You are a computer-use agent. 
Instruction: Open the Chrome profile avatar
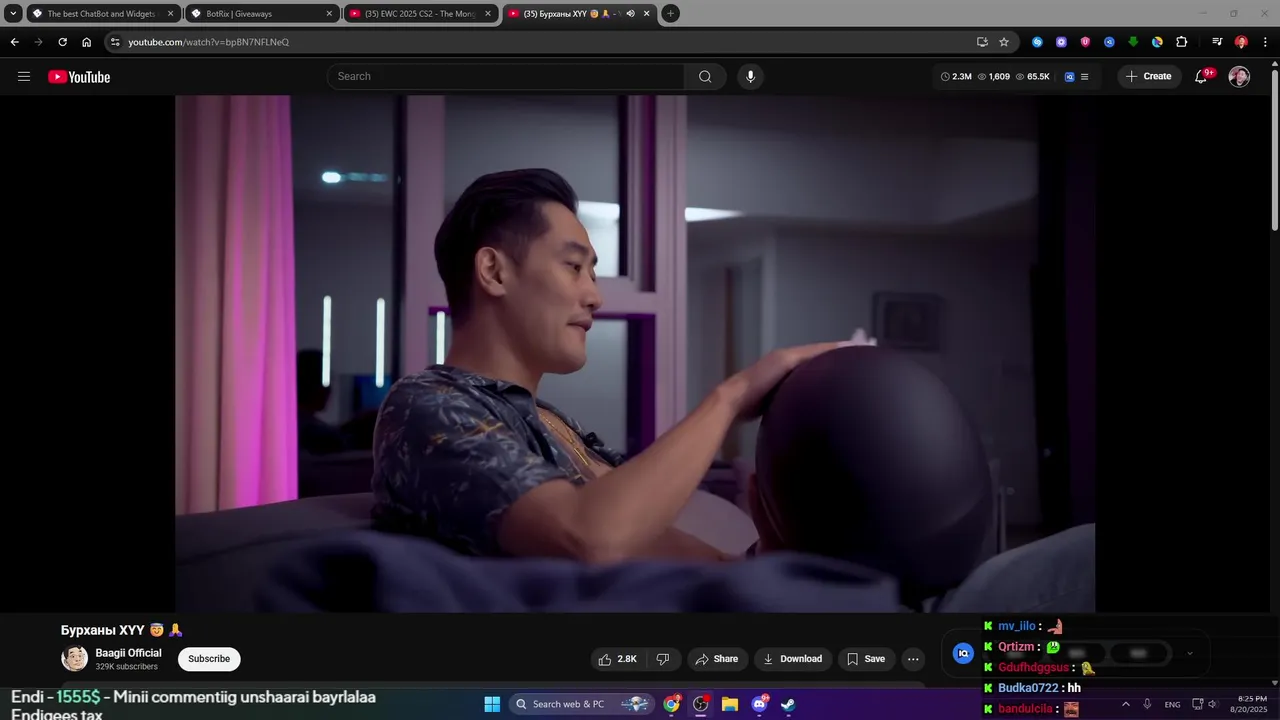(1241, 42)
